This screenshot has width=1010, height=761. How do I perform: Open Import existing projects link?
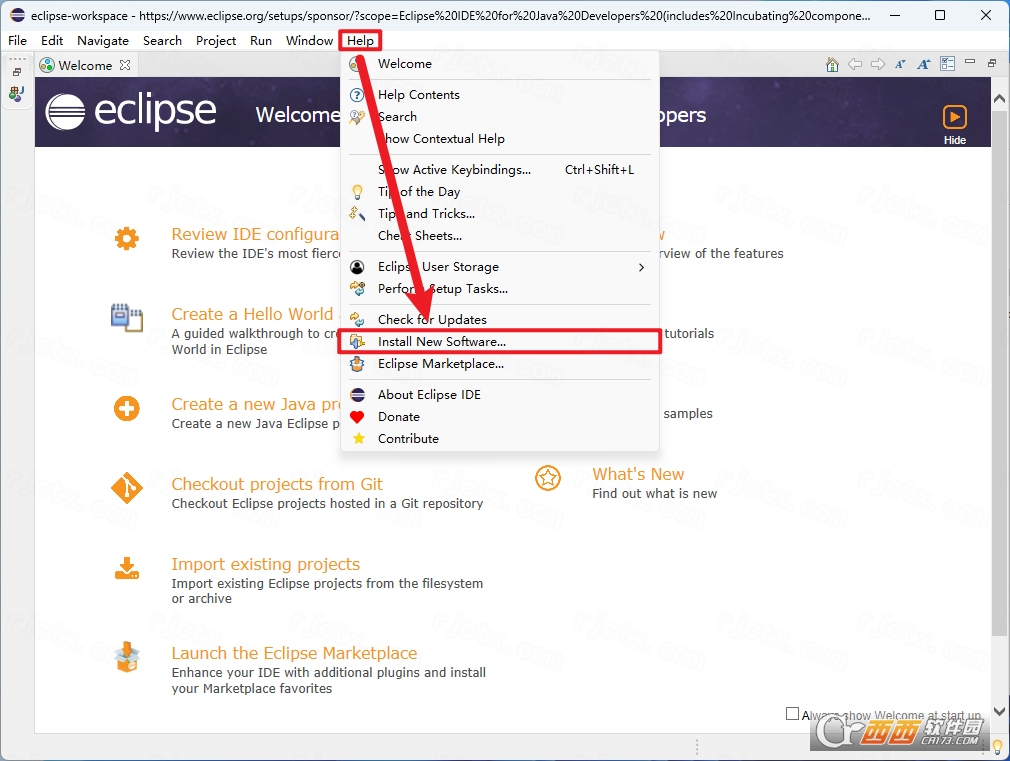pos(265,564)
